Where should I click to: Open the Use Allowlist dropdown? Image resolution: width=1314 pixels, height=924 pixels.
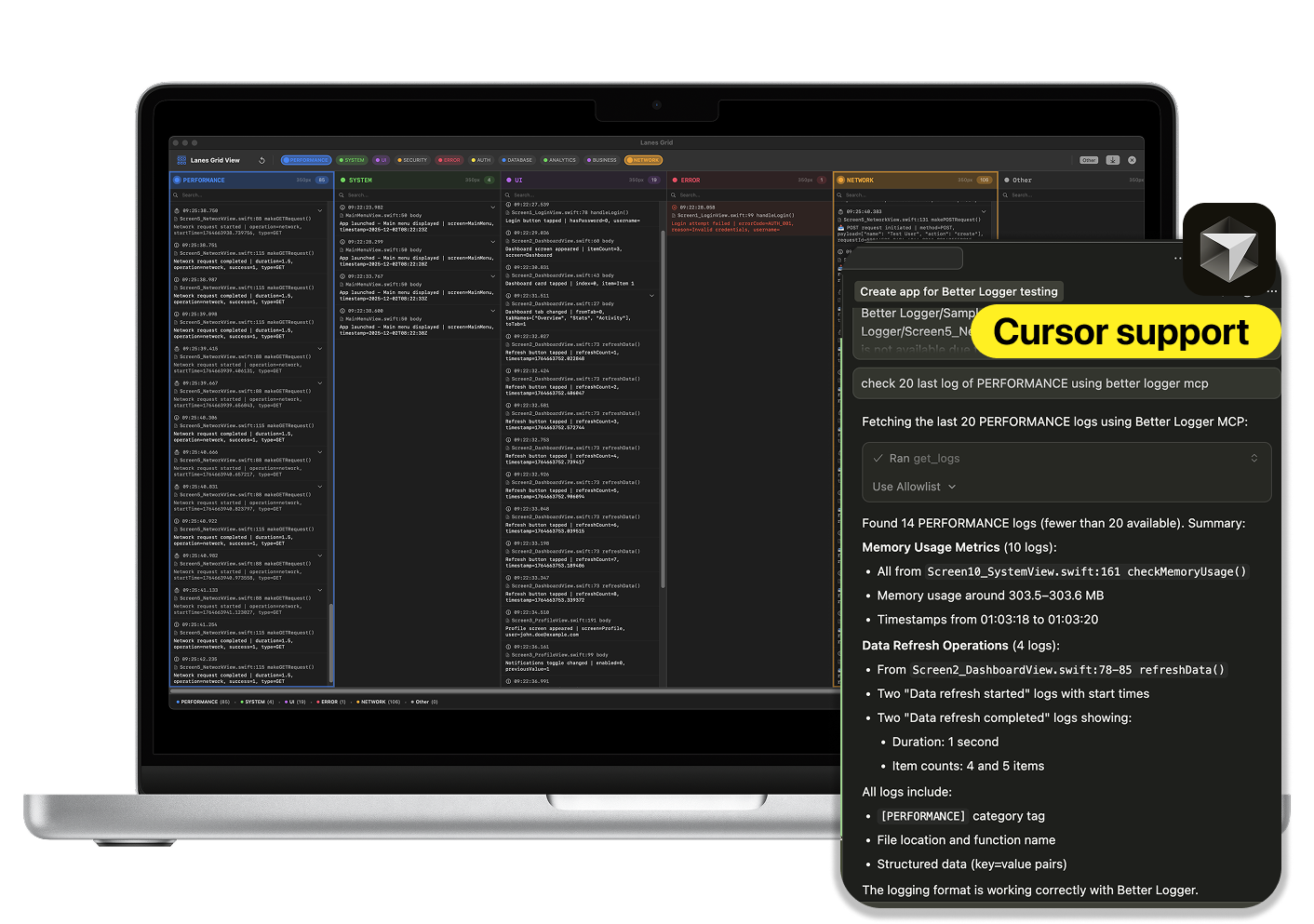tap(914, 487)
